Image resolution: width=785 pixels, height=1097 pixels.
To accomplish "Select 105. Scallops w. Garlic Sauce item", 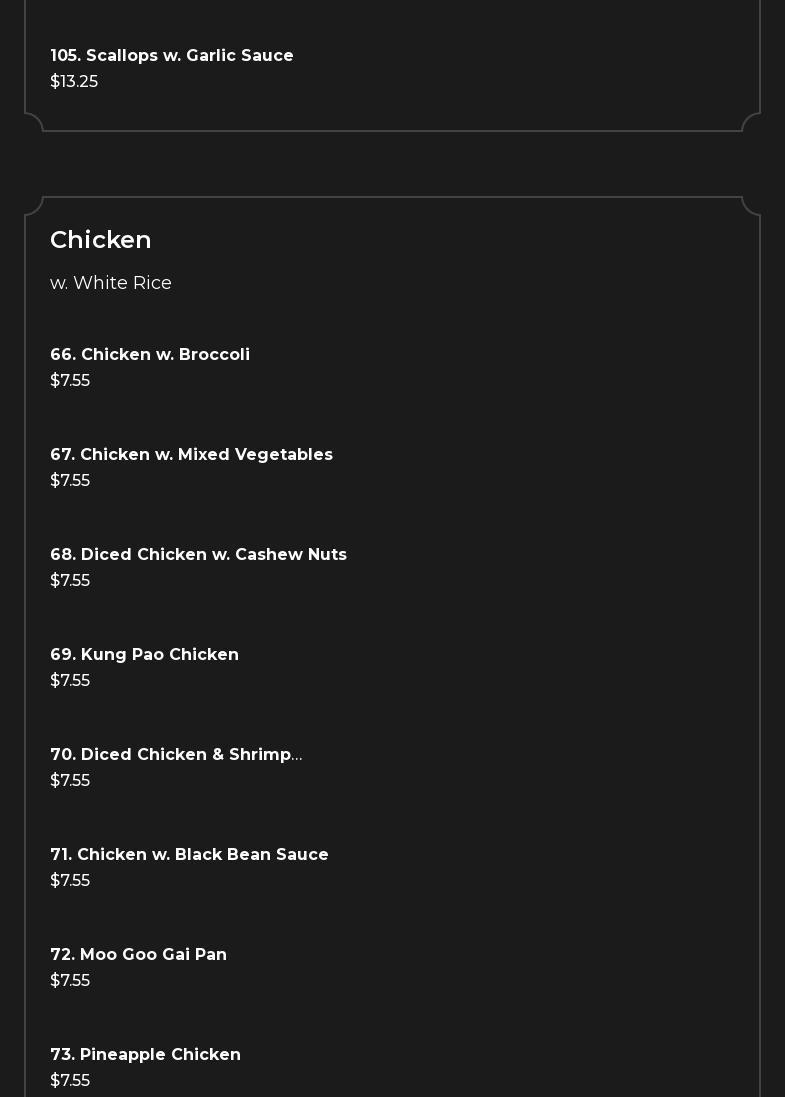I will pyautogui.click(x=172, y=55).
